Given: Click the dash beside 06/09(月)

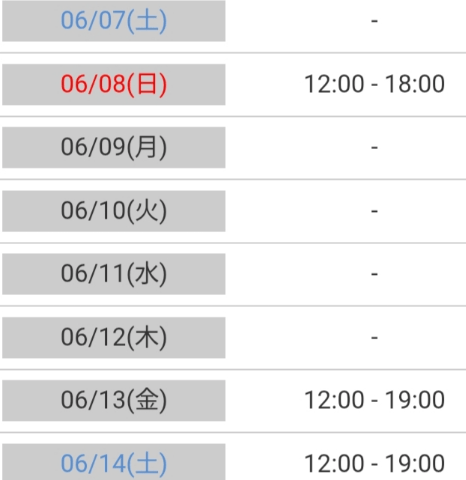Looking at the screenshot, I should point(374,147).
